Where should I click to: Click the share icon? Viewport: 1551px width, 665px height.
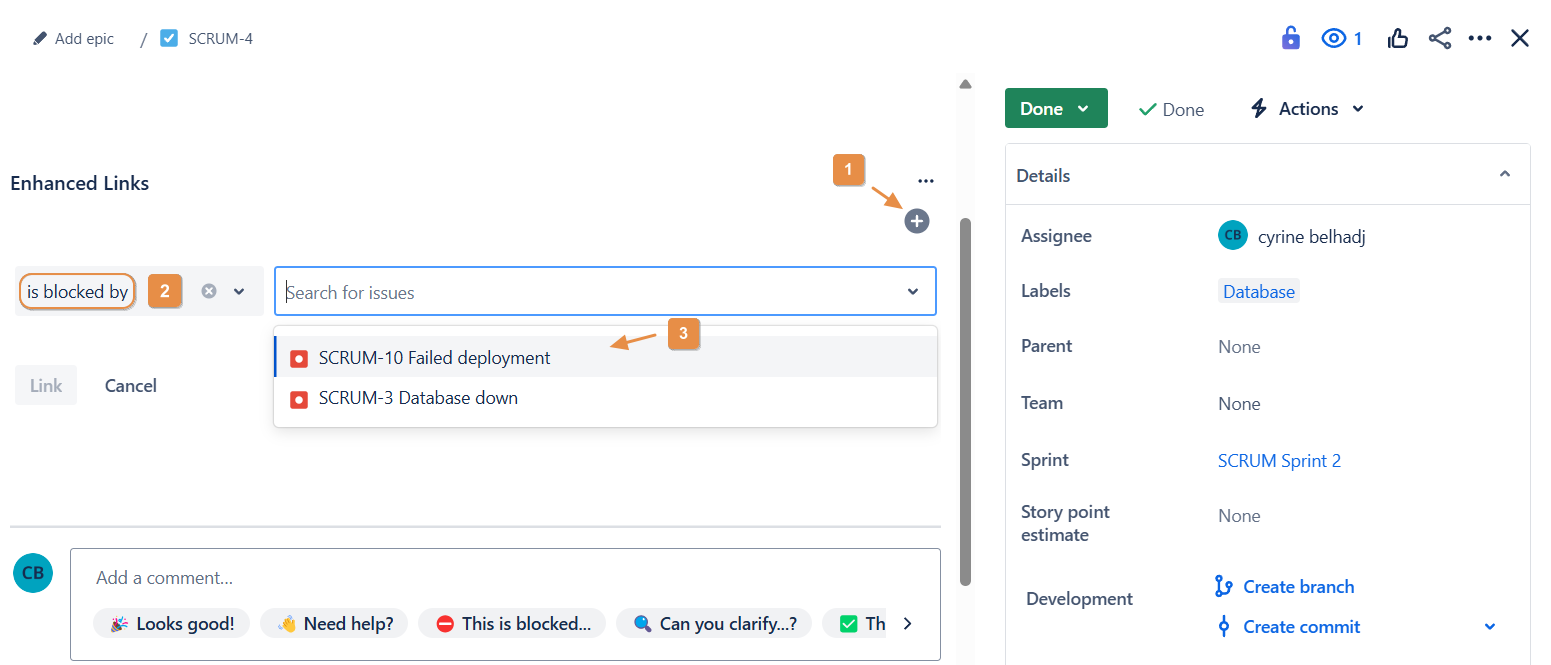1439,39
